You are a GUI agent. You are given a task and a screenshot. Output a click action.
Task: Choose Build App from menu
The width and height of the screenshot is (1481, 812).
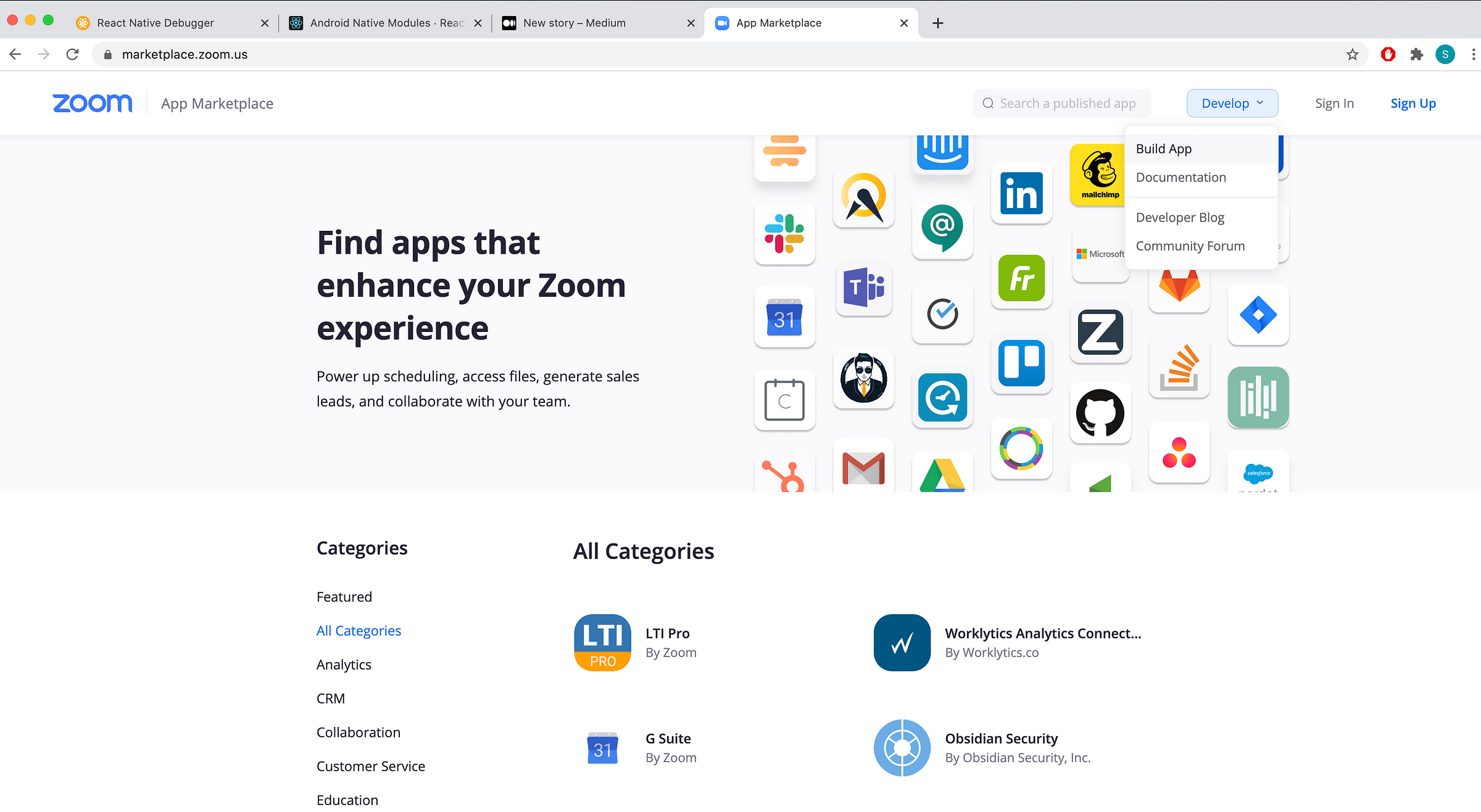[1163, 149]
